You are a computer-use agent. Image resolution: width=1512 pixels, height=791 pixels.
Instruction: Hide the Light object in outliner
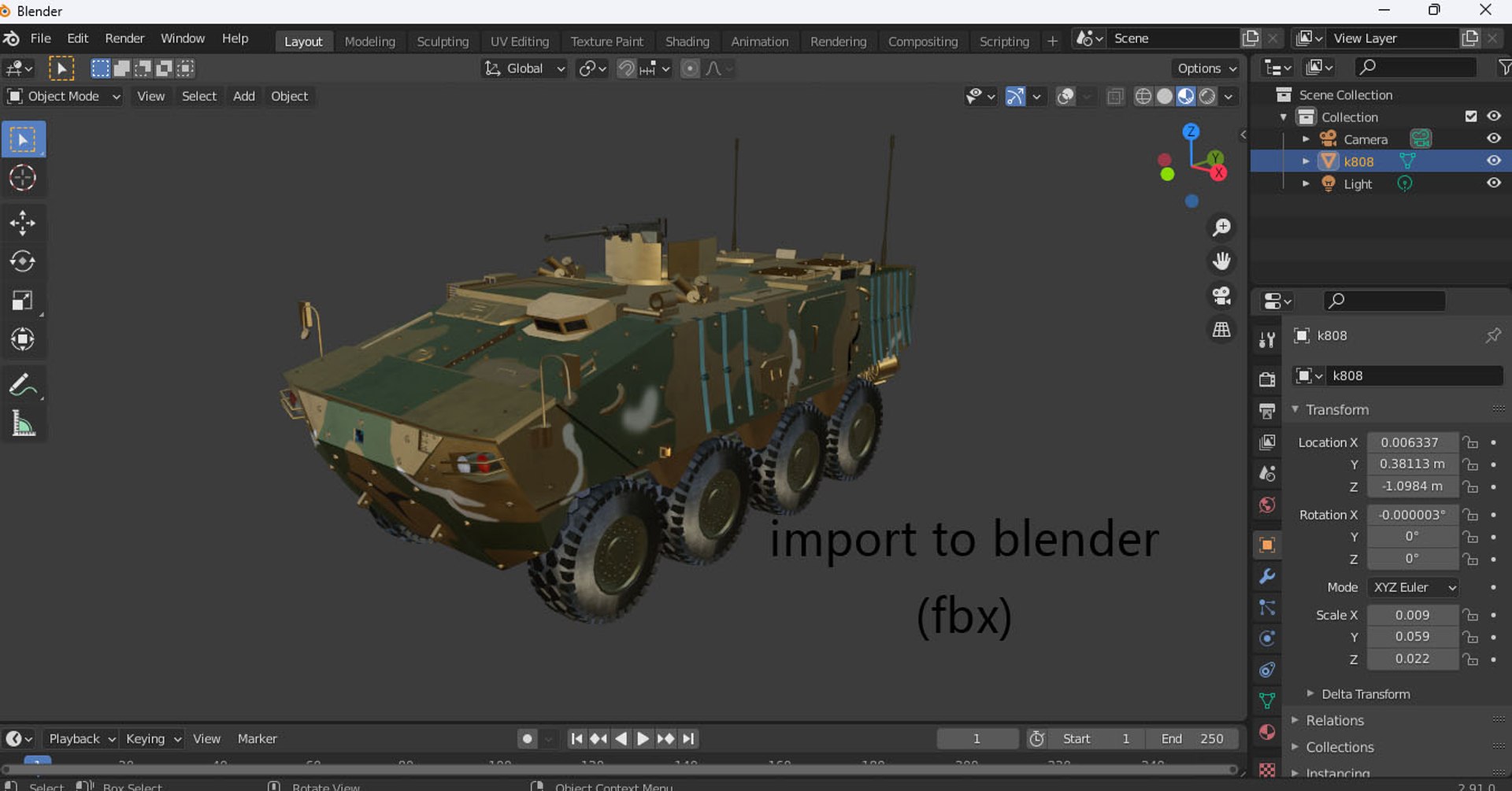click(x=1494, y=183)
